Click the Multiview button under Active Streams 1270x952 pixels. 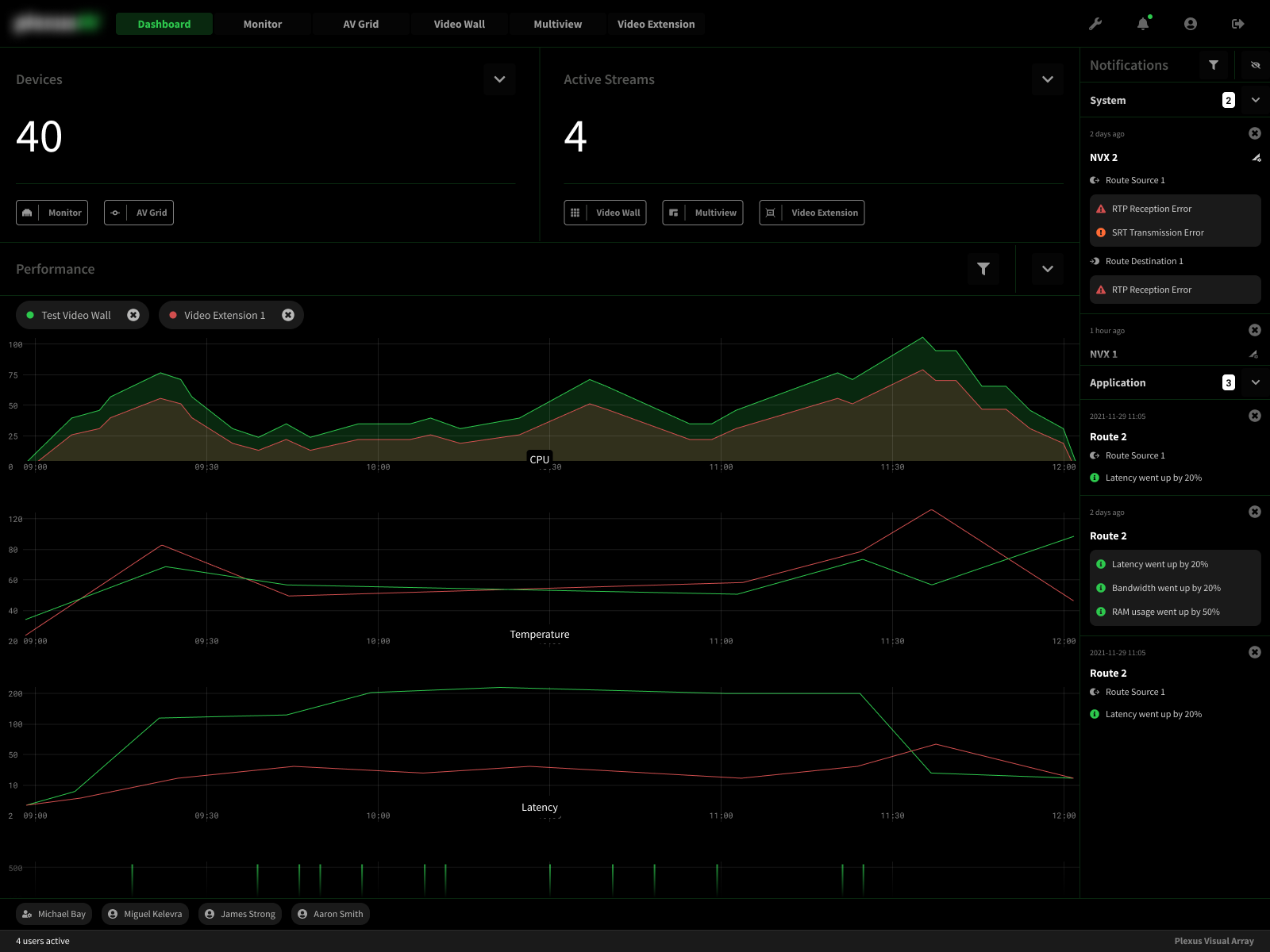pos(702,213)
